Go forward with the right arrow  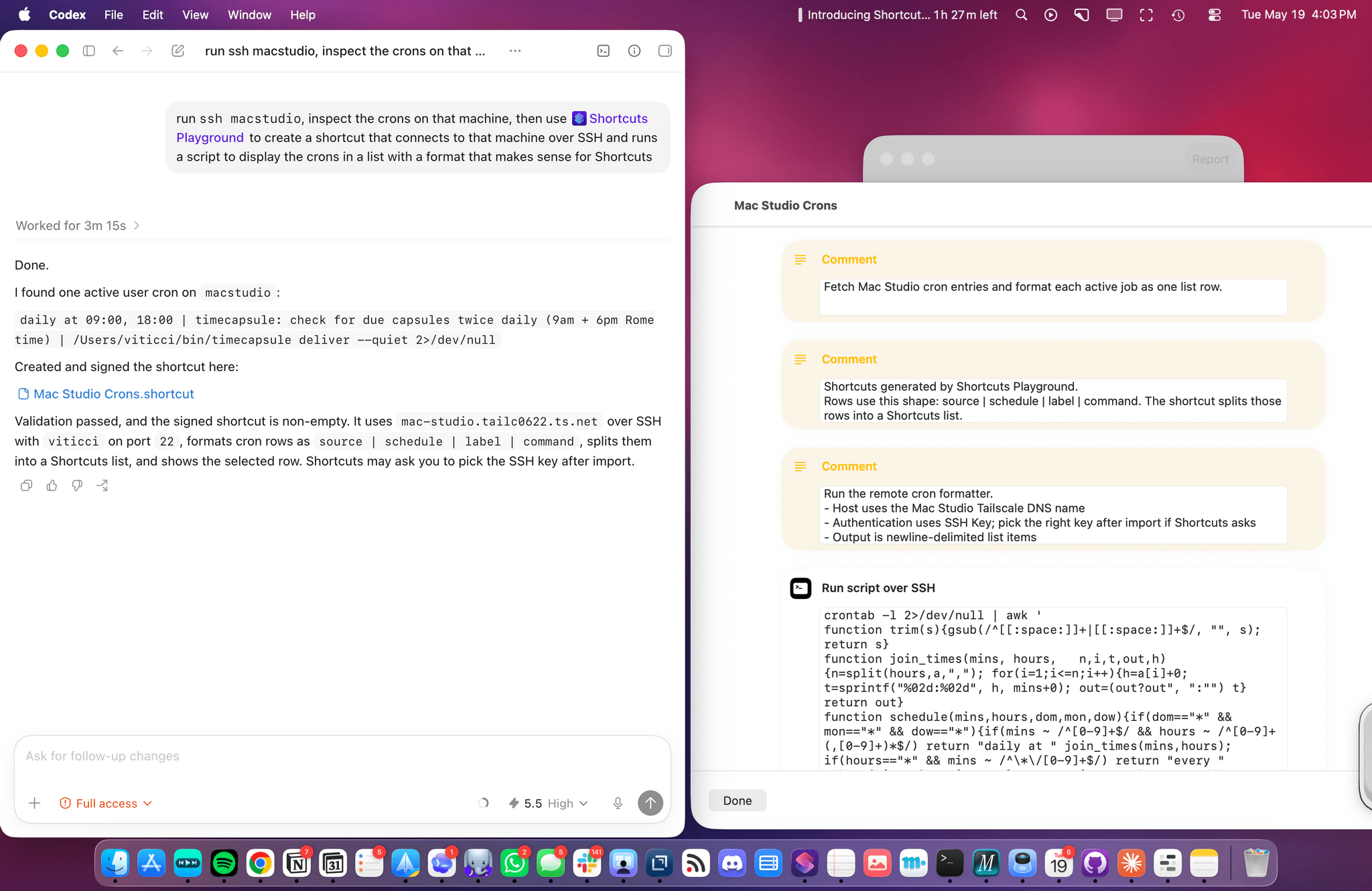point(147,51)
